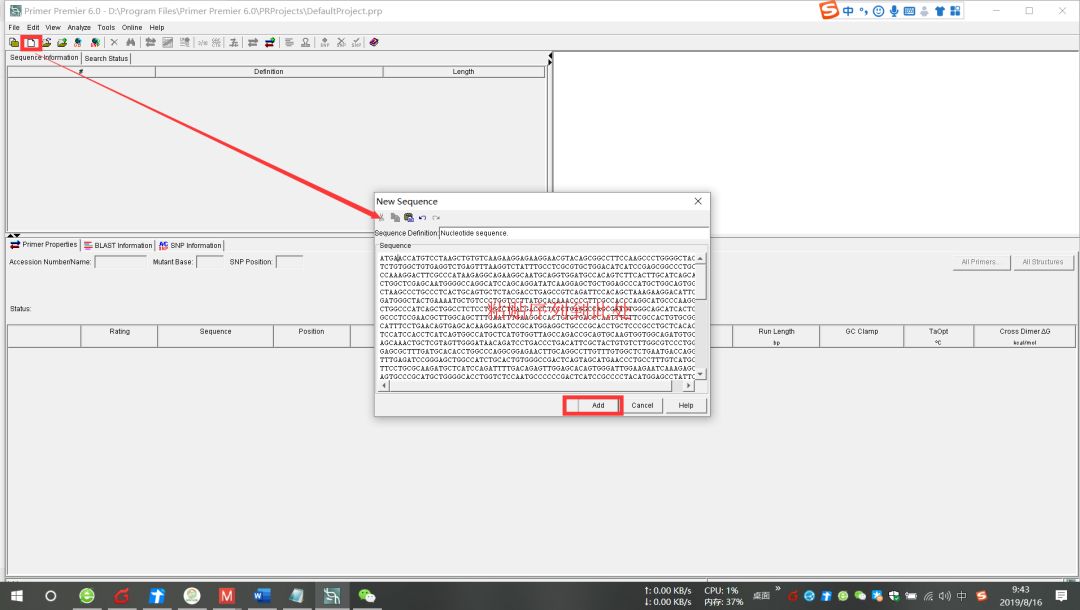Screen dimensions: 1080x610
Task: Click the Rating column header
Action: (119, 335)
